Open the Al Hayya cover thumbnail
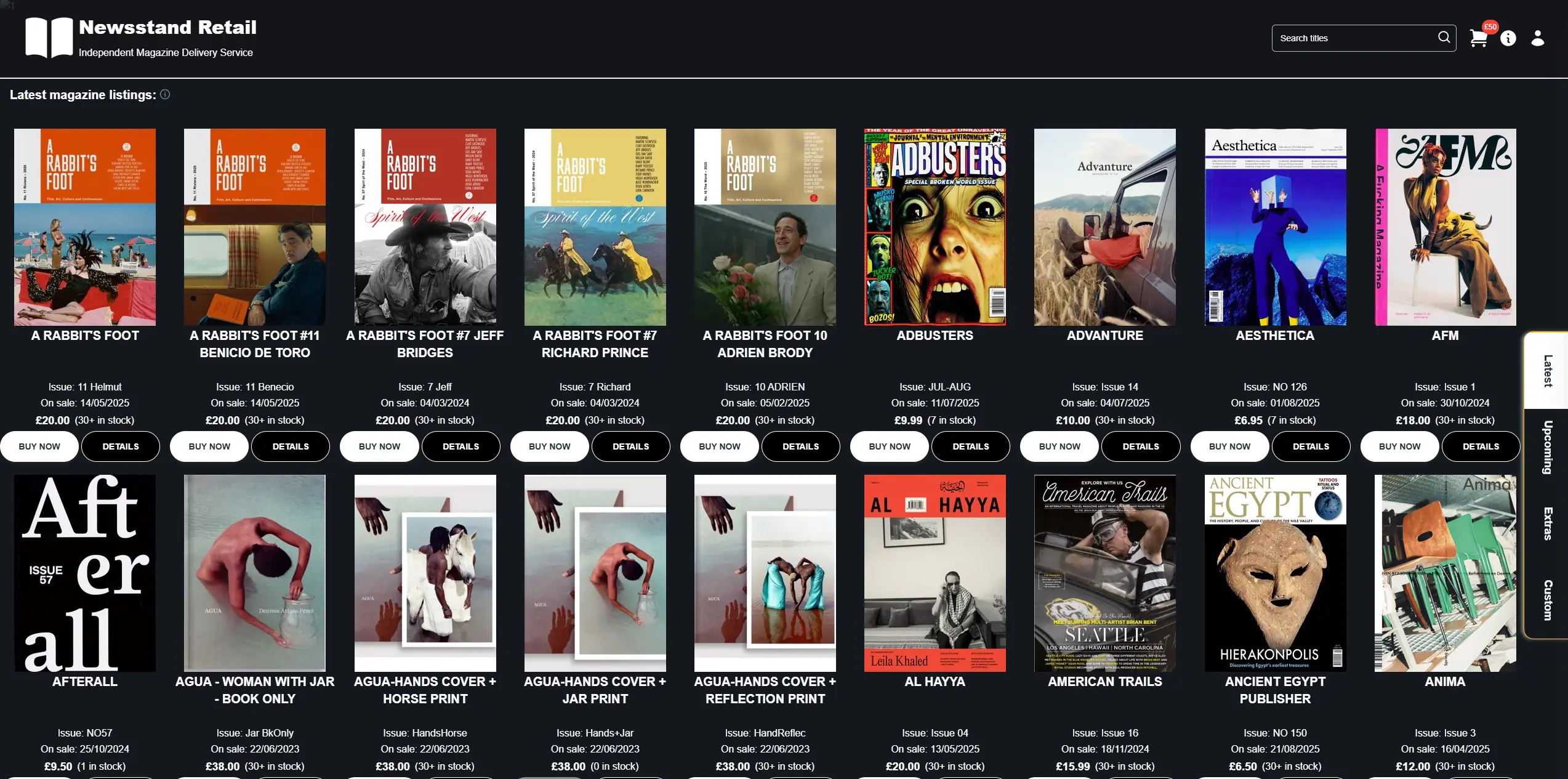 pyautogui.click(x=935, y=573)
